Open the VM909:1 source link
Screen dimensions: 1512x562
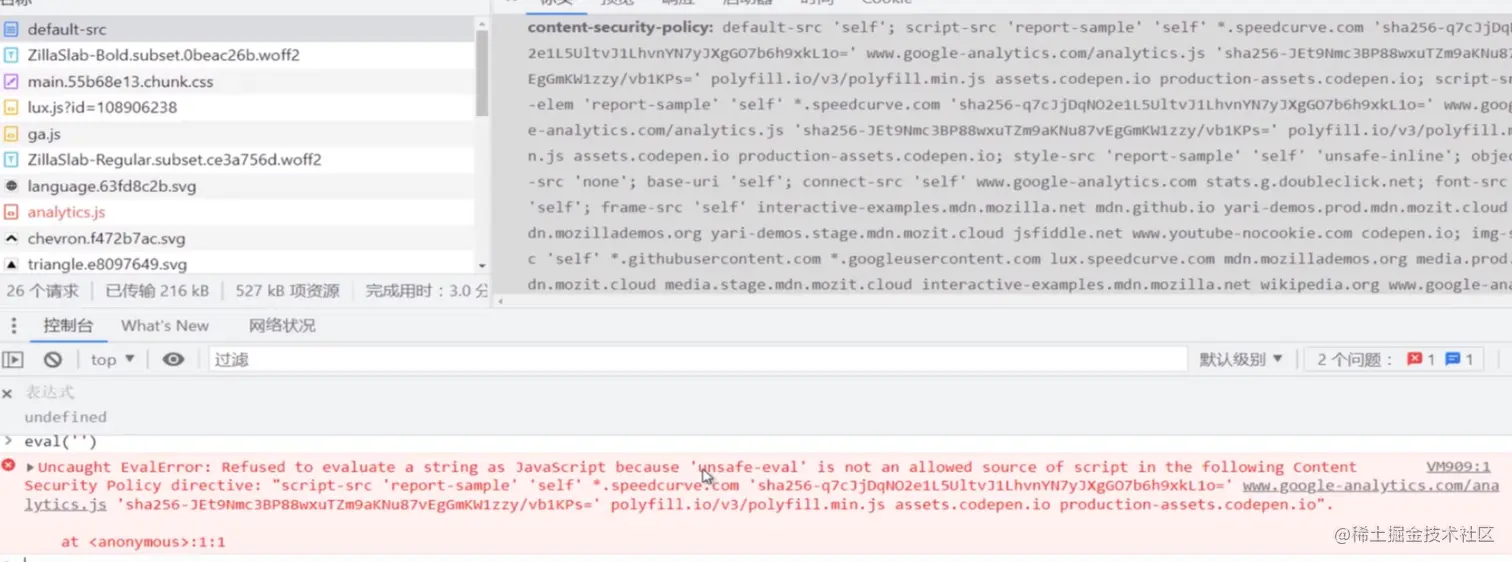[x=1458, y=467]
